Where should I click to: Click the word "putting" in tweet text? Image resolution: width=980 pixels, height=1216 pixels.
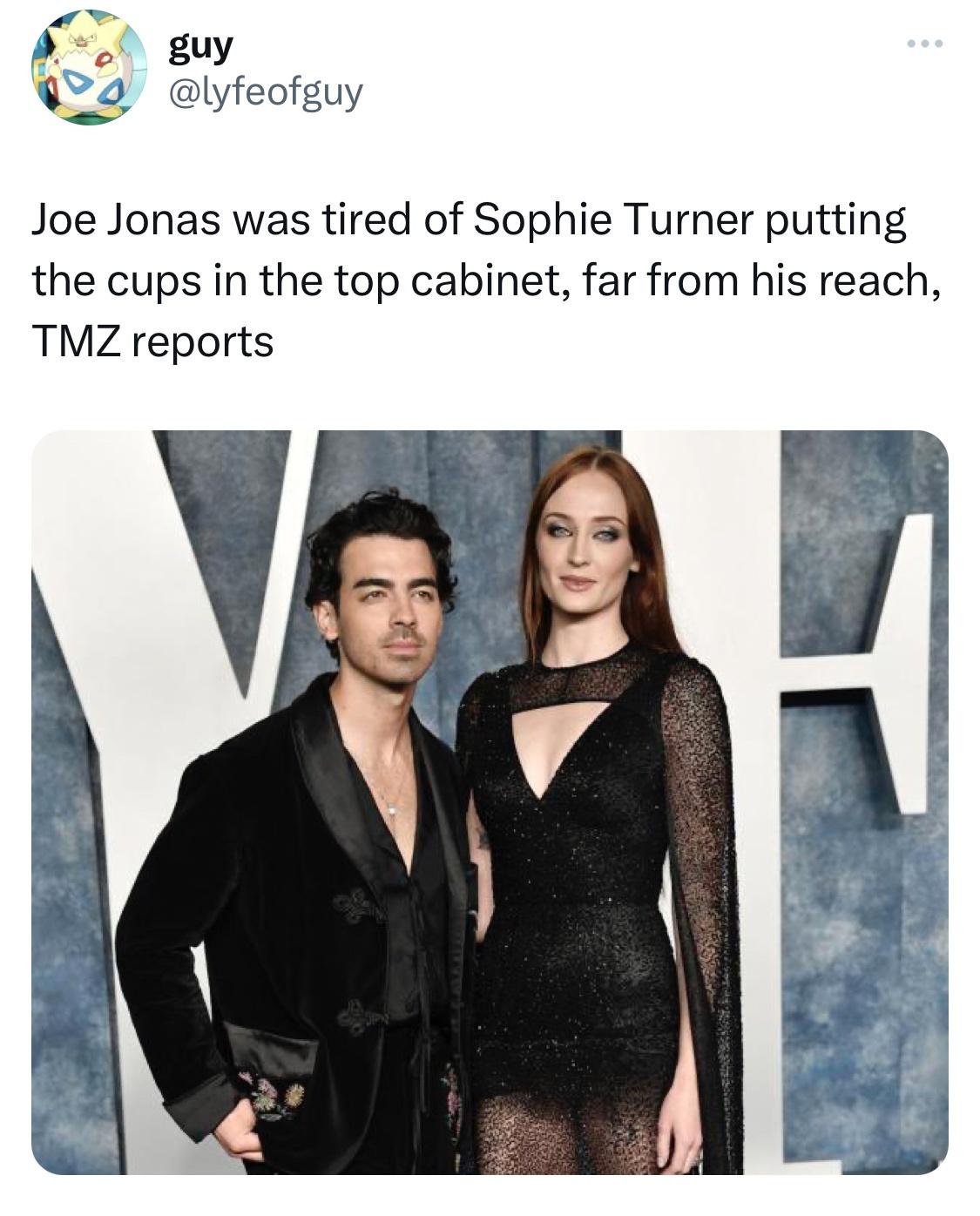(835, 222)
